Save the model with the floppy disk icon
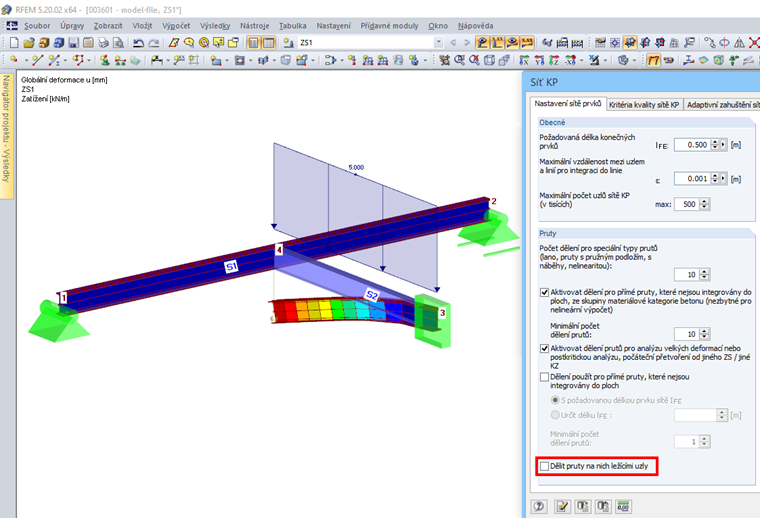The height and width of the screenshot is (521, 760). [73, 43]
